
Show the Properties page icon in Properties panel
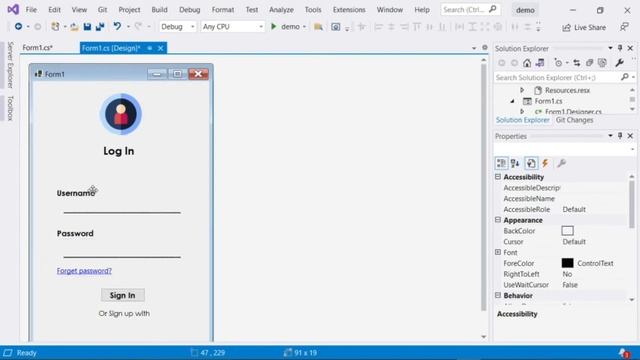[x=531, y=163]
